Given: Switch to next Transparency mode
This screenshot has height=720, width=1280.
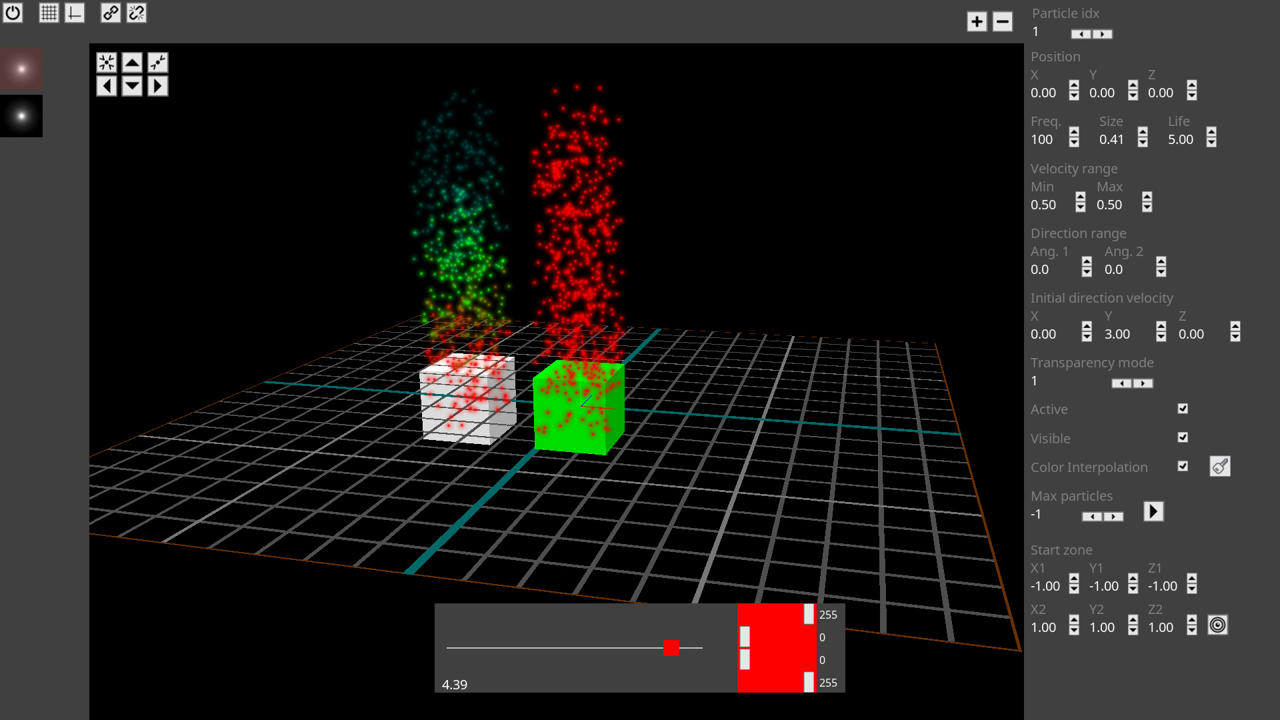Looking at the screenshot, I should [1143, 383].
